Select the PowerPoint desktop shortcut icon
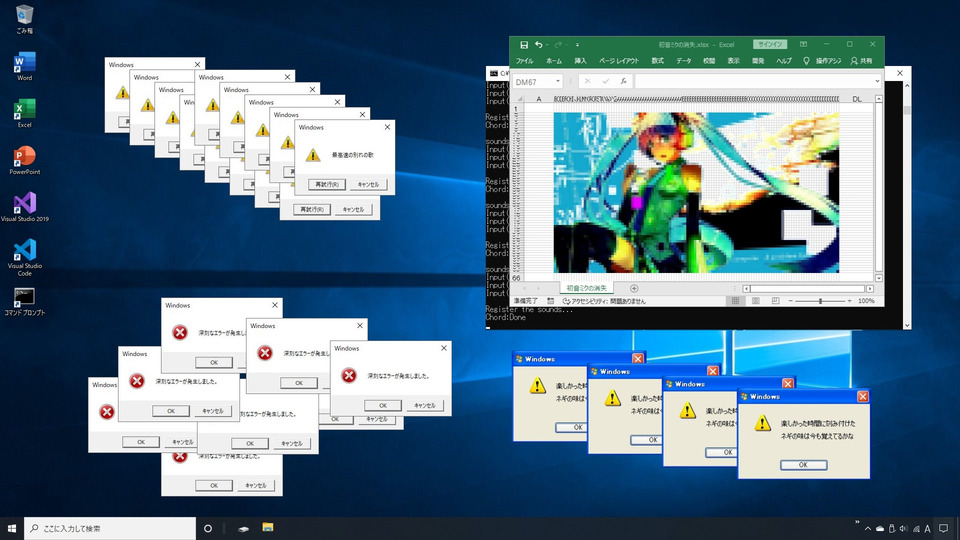 pyautogui.click(x=24, y=160)
